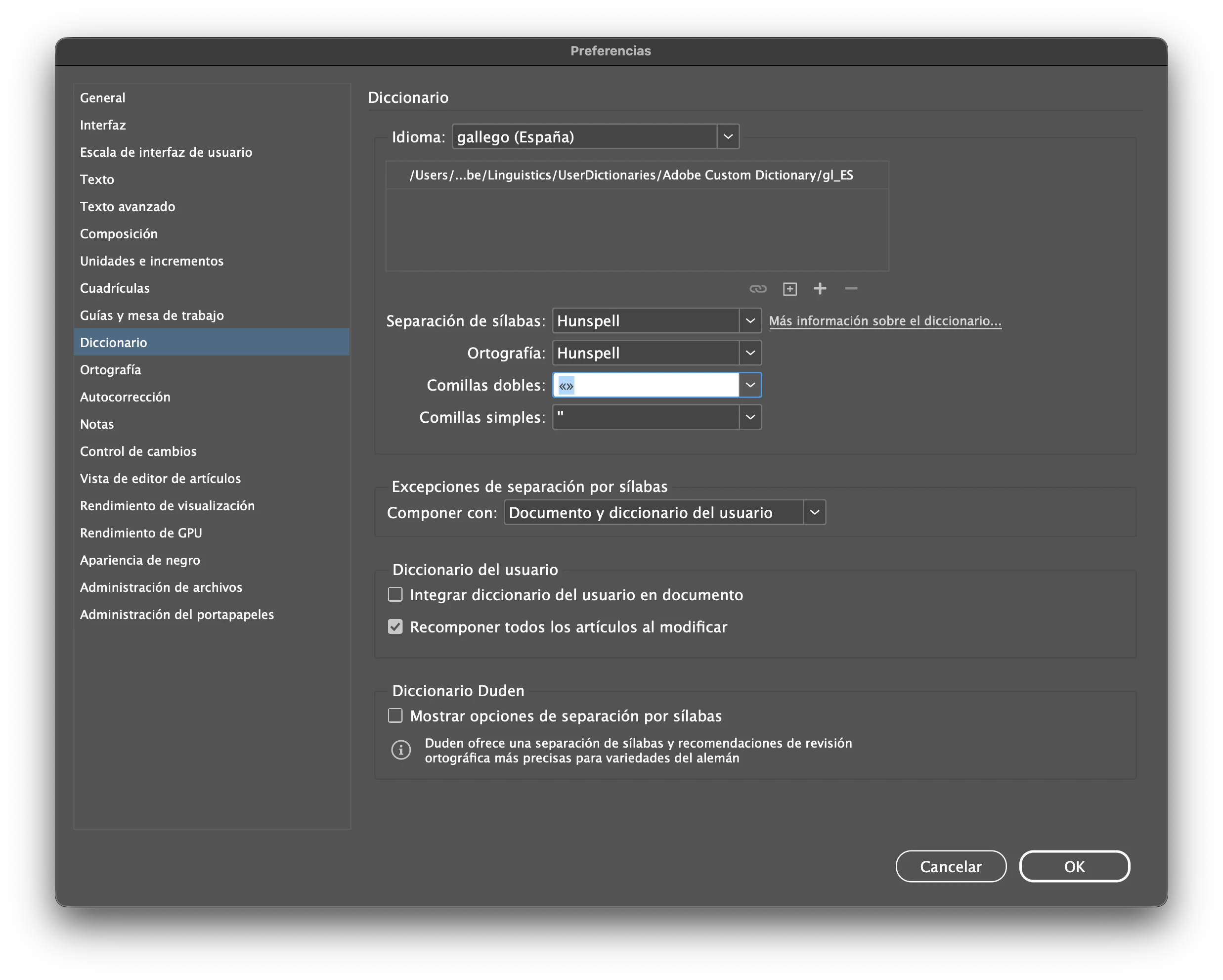Click the plus icon to add dictionary
Viewport: 1223px width, 980px height.
tap(820, 289)
